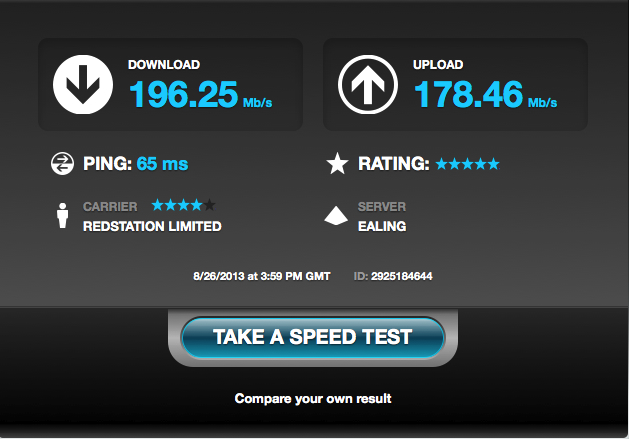Click the server location pyramid icon

336,215
